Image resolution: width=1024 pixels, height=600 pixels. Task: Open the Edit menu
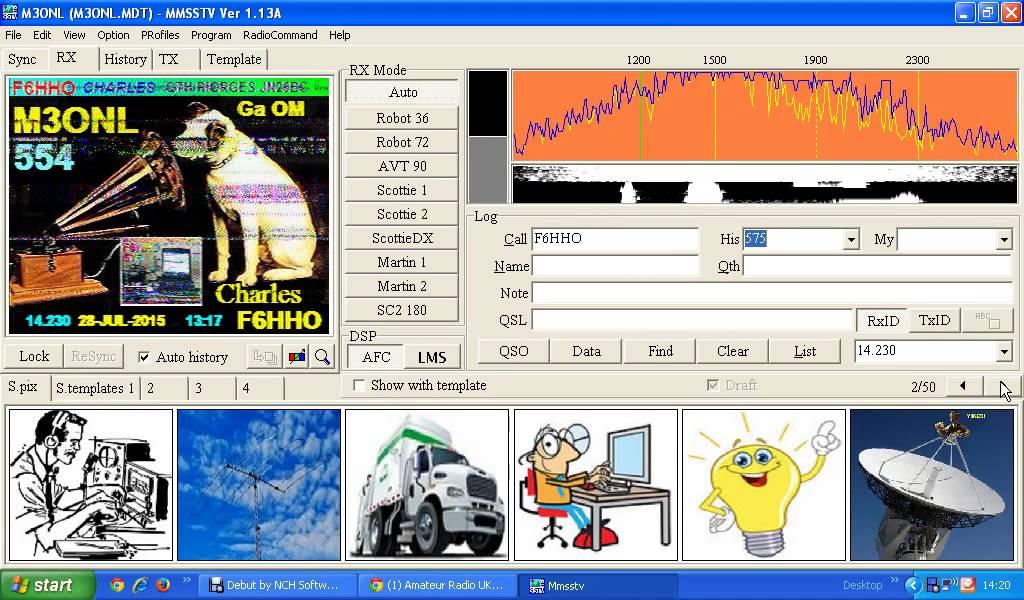click(42, 35)
